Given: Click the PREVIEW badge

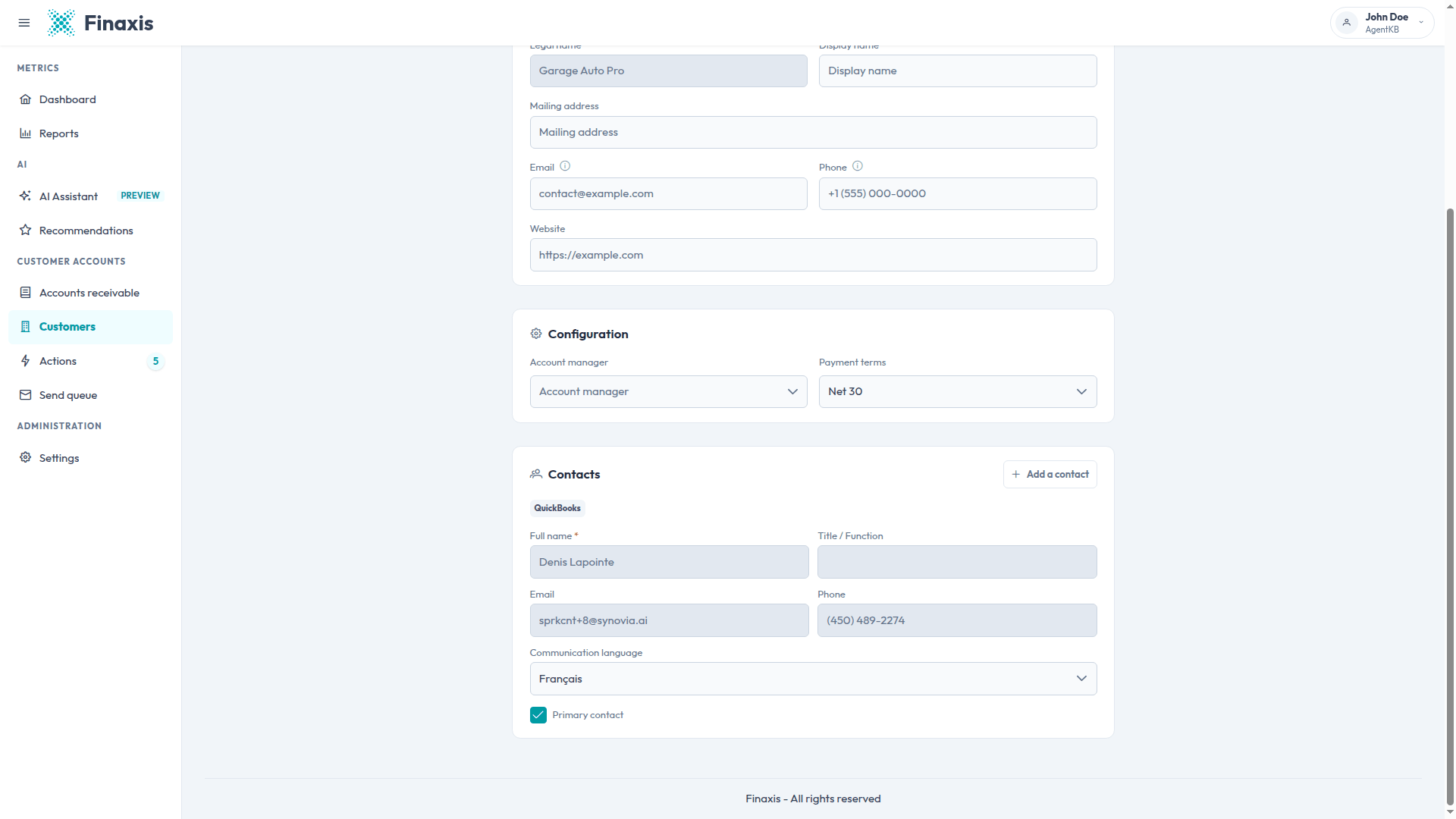Looking at the screenshot, I should pos(140,196).
